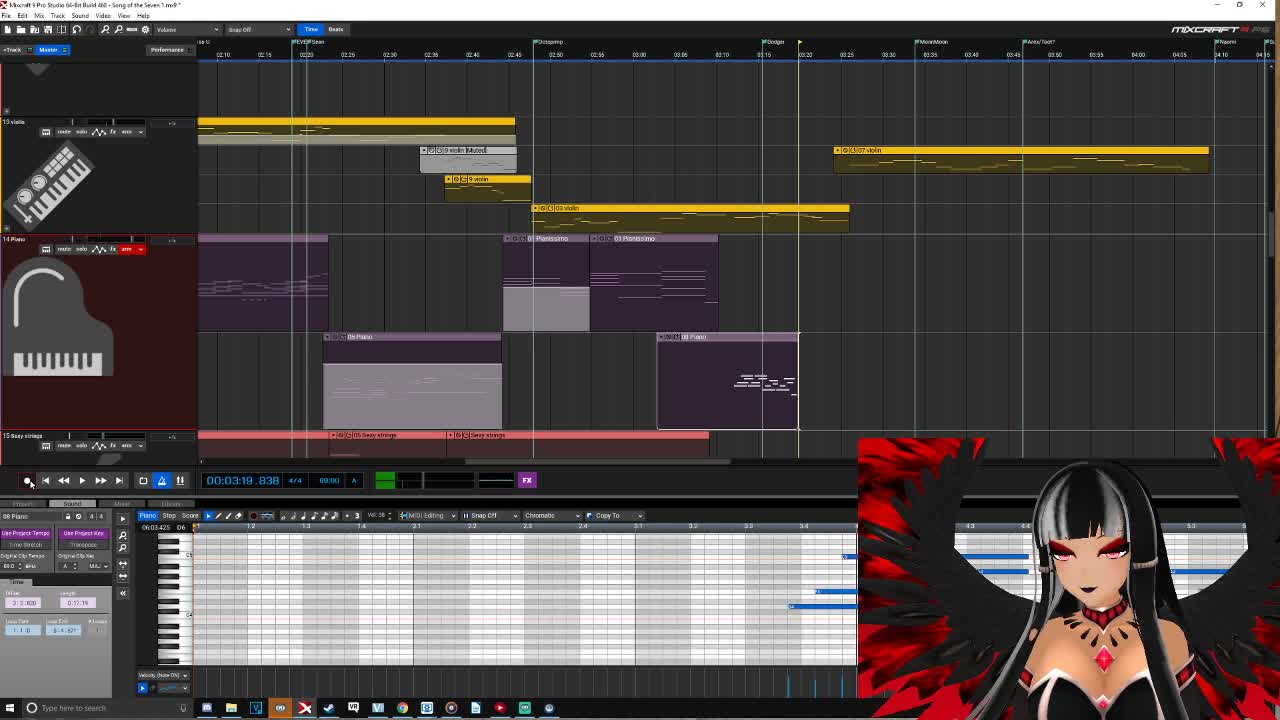Toggle the punch in/out icon

tap(180, 481)
